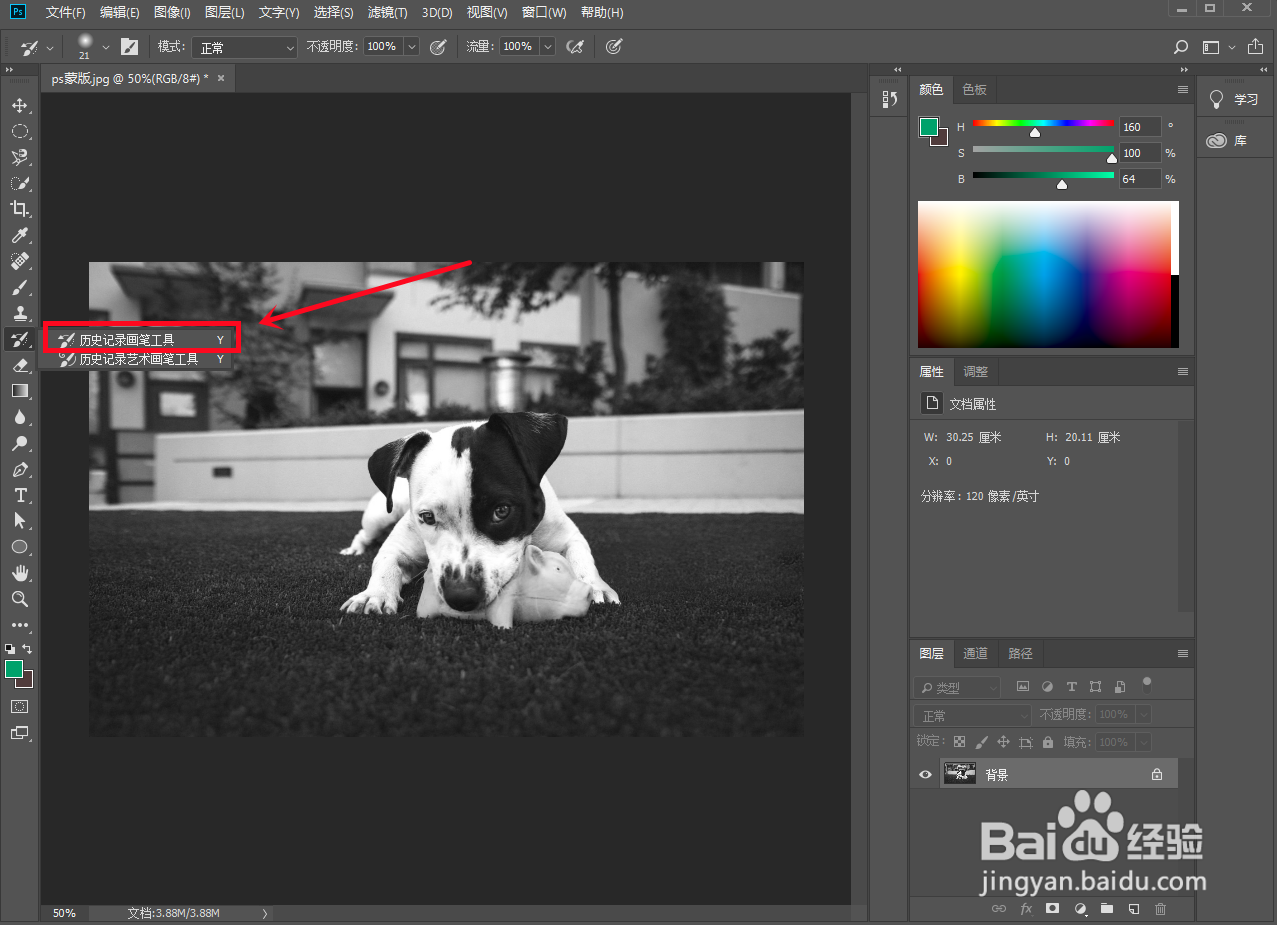Viewport: 1277px width, 925px height.
Task: Open the layer filter 类型 dropdown
Action: pyautogui.click(x=957, y=687)
